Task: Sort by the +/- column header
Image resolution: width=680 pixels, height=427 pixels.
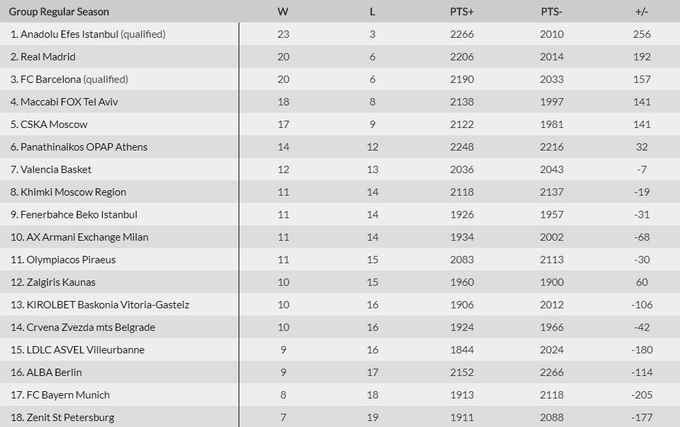Action: click(x=641, y=11)
